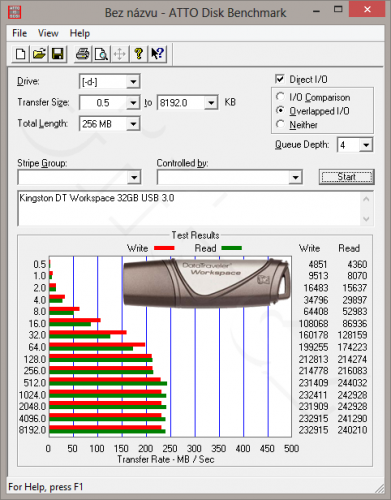Expand the Stripe Group dropdown
The image size is (391, 500).
(x=134, y=177)
